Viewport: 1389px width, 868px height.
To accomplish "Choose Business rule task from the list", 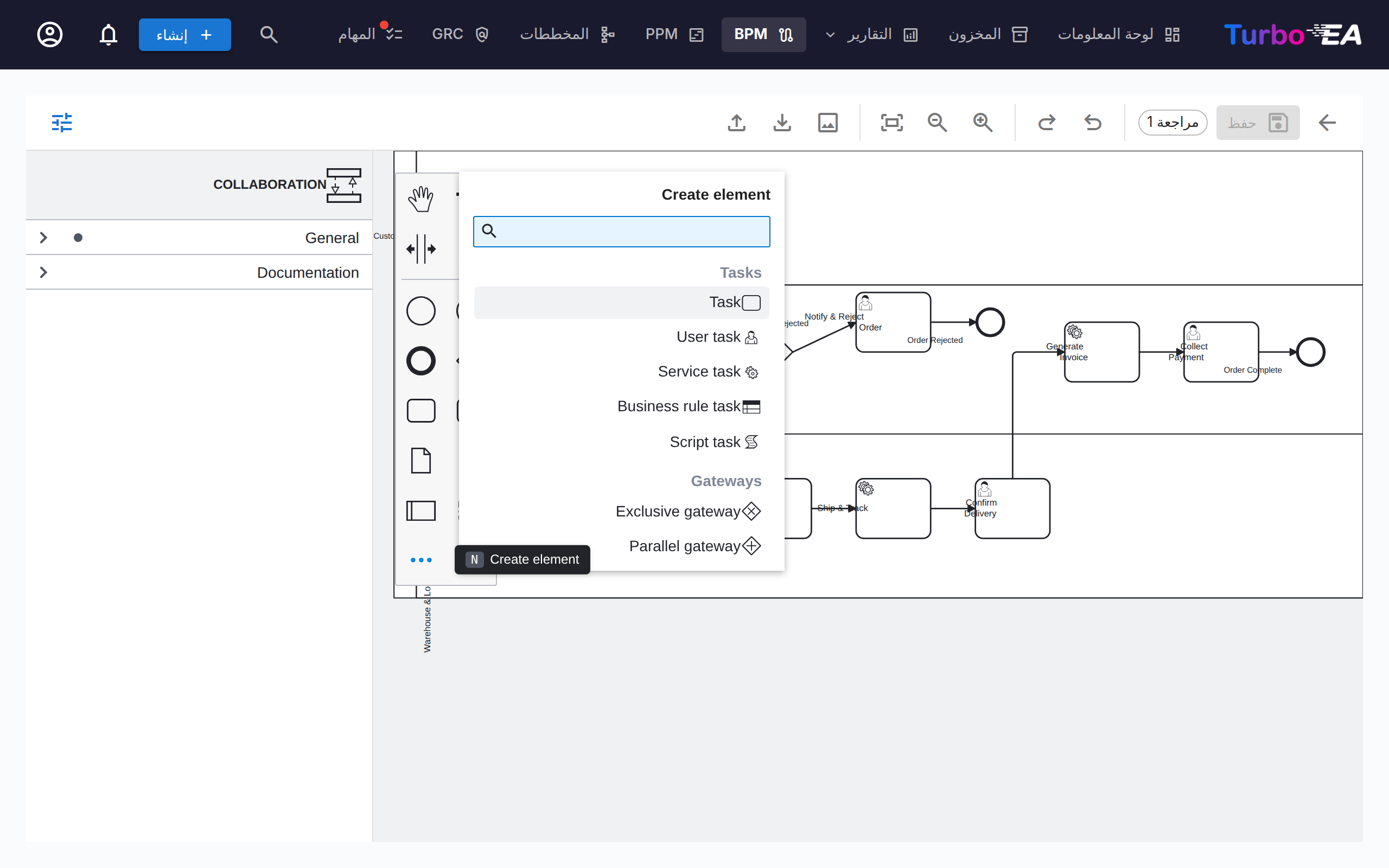I will [x=621, y=406].
